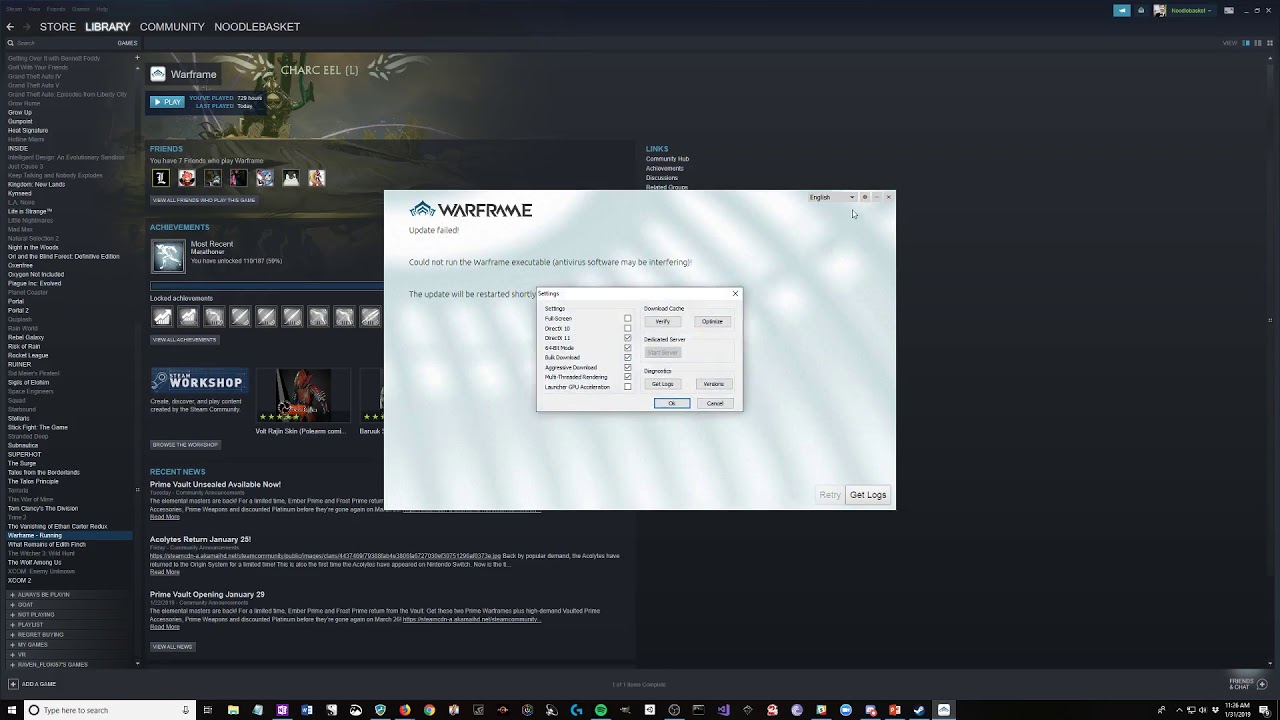Uncheck the Bulk Download checkbox
1280x720 pixels.
pos(628,357)
